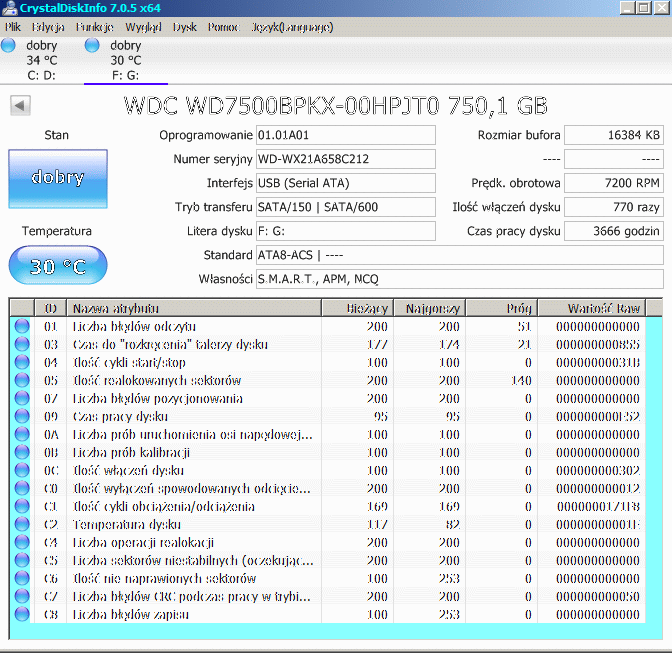672x653 pixels.
Task: Click the CrystalDiskInfo app icon in title bar
Action: (x=10, y=9)
